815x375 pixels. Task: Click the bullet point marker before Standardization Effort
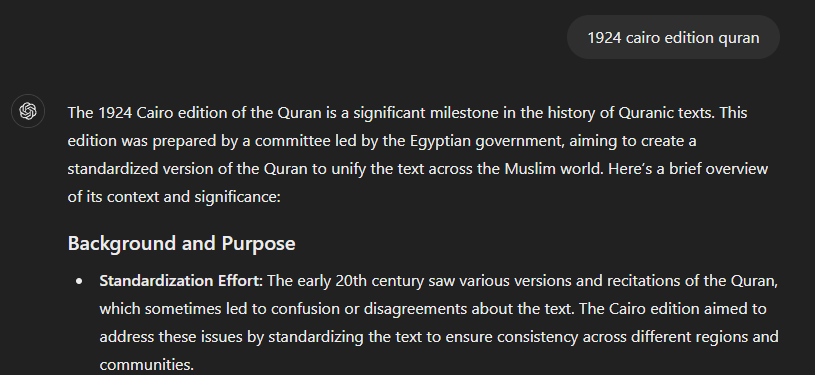click(79, 281)
